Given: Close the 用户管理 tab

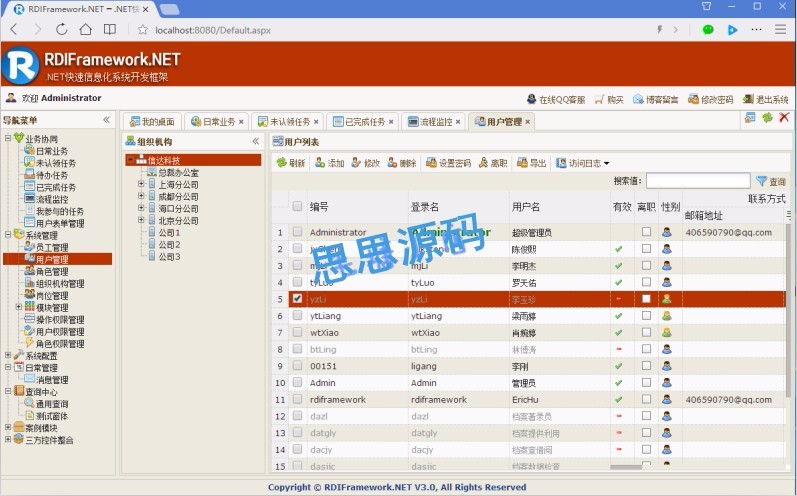Looking at the screenshot, I should [x=528, y=122].
